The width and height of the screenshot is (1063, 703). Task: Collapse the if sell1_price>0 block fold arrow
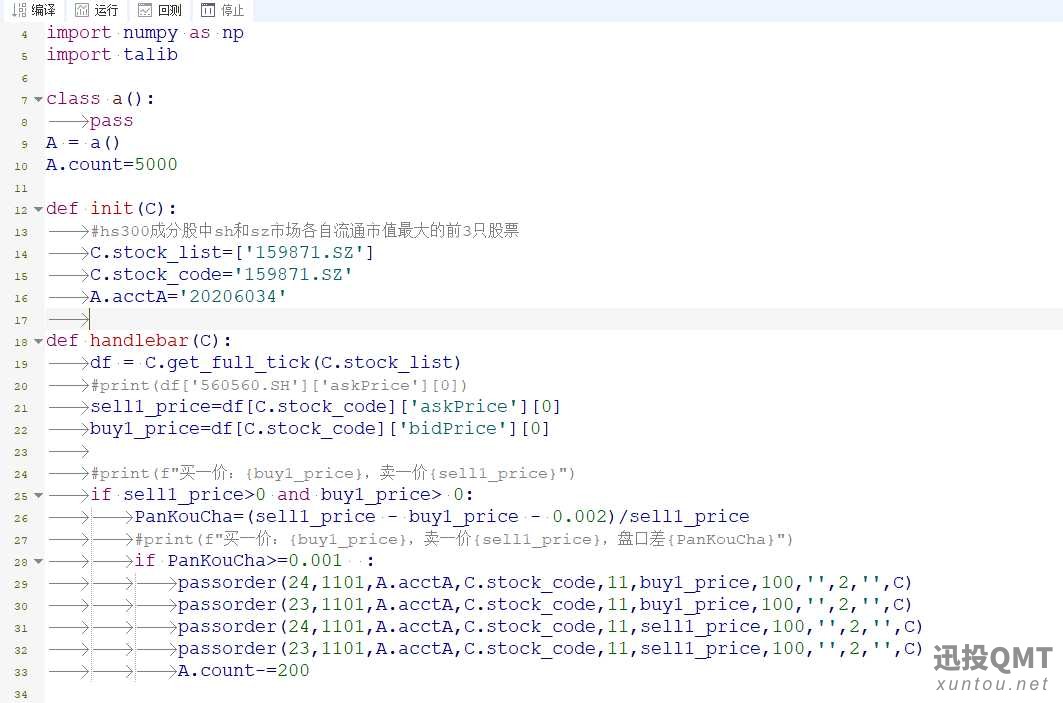point(39,496)
